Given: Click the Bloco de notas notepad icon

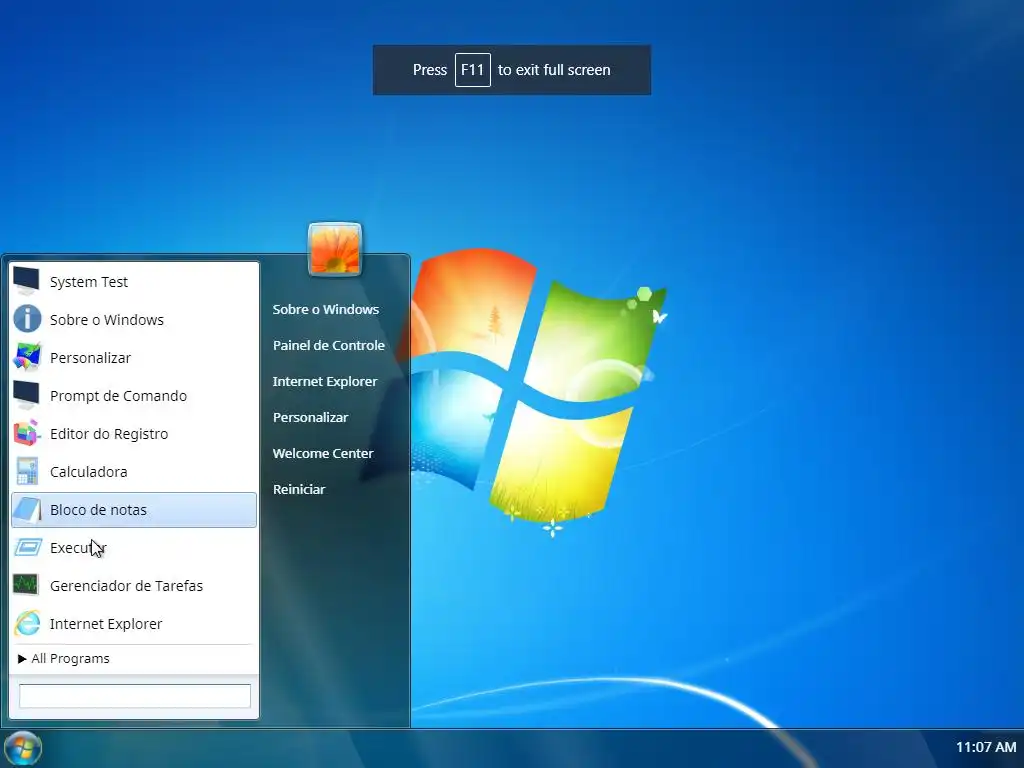Looking at the screenshot, I should tap(27, 509).
